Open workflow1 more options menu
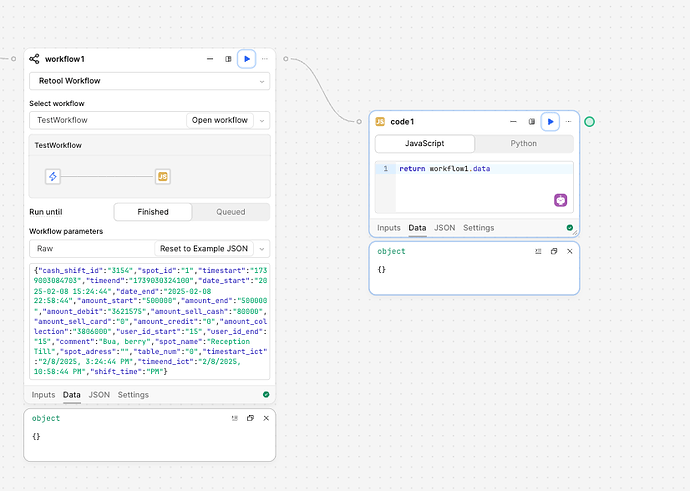 tap(264, 59)
